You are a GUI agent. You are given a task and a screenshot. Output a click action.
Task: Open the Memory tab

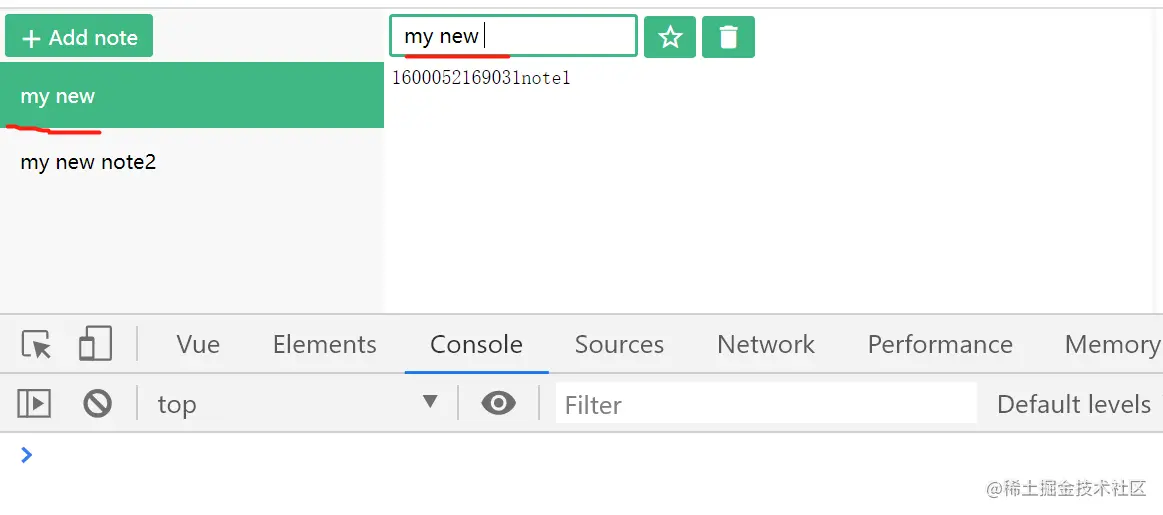coord(1111,344)
